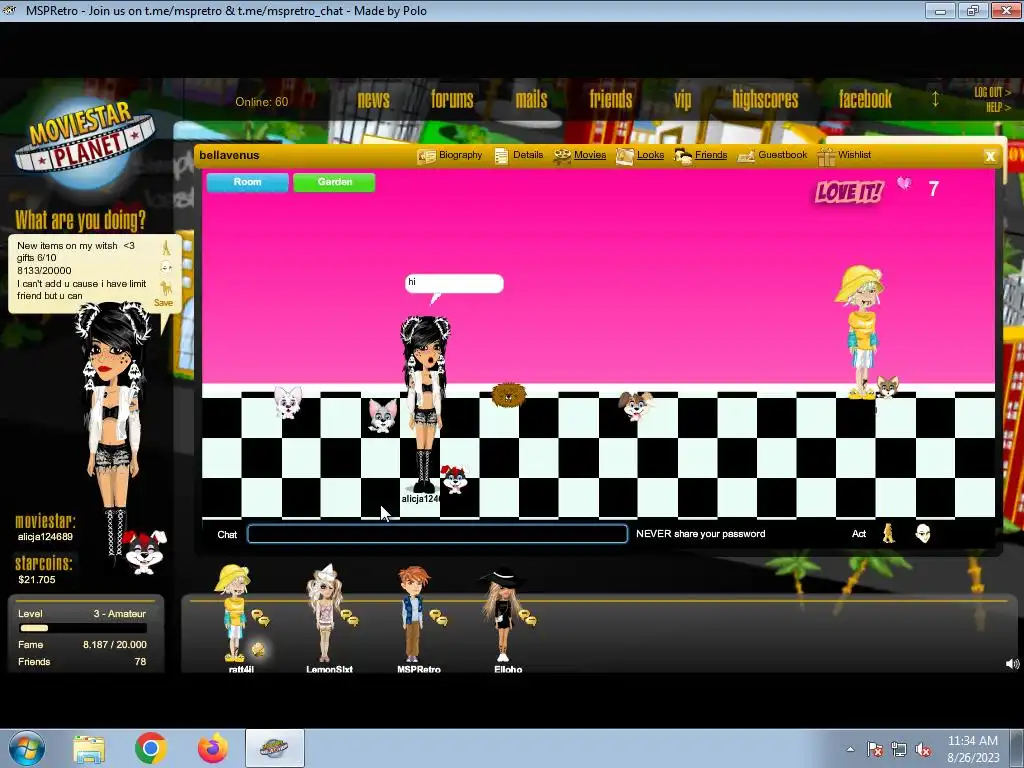This screenshot has height=768, width=1024.
Task: Click the yellow-hat avatar in the room
Action: pos(861,332)
